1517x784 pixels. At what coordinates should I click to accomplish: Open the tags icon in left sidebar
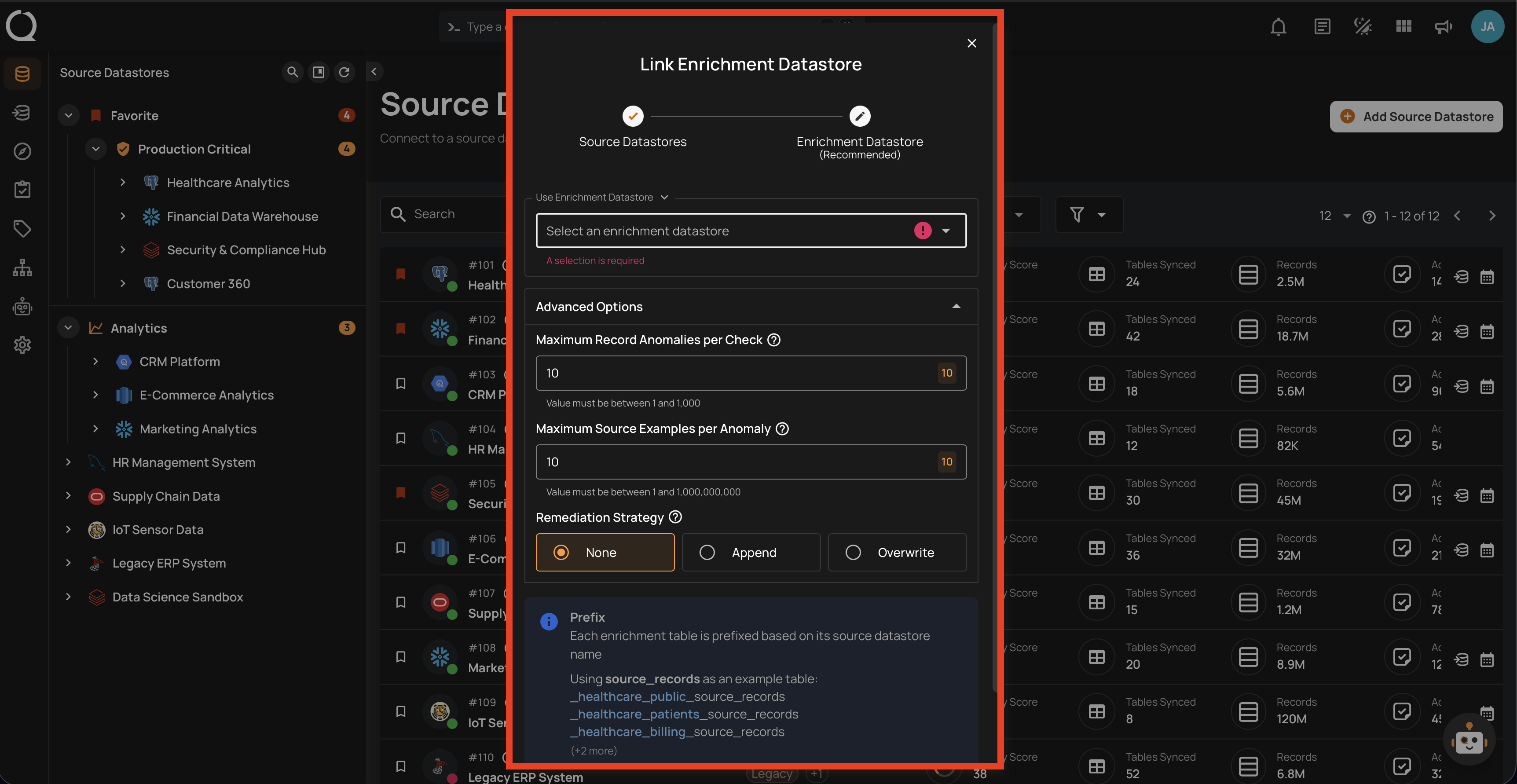click(x=22, y=228)
